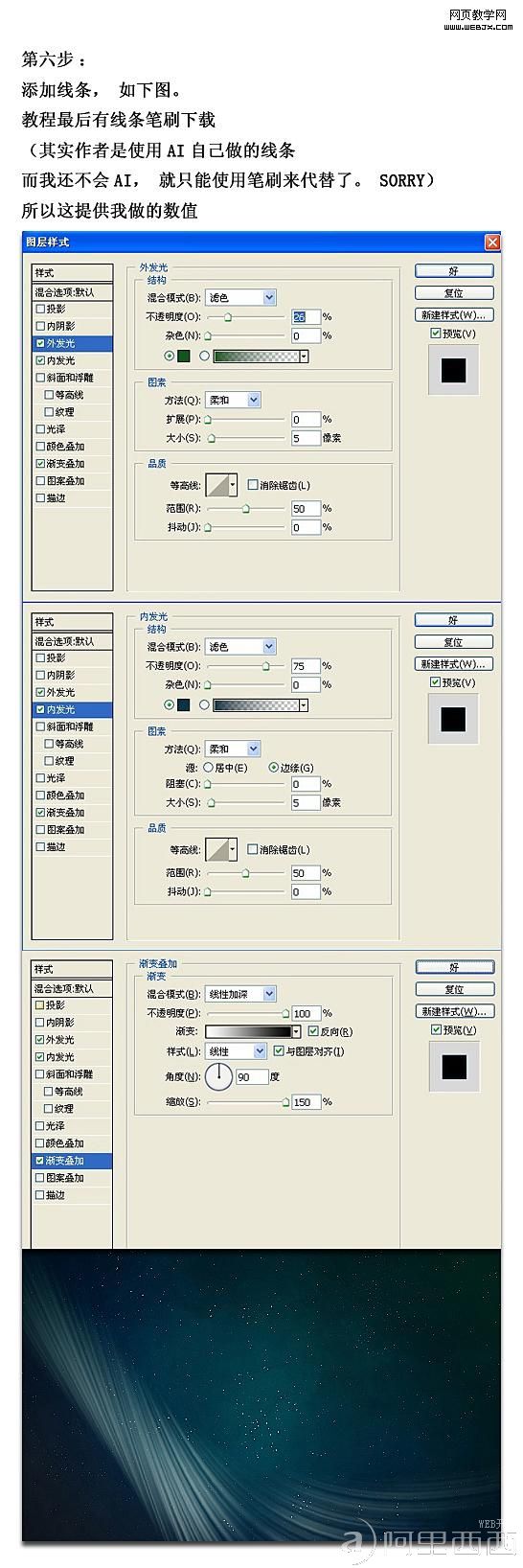Image resolution: width=523 pixels, height=1568 pixels.
Task: Expand contour dropdown arrow in 内发光 dialog
Action: click(232, 849)
